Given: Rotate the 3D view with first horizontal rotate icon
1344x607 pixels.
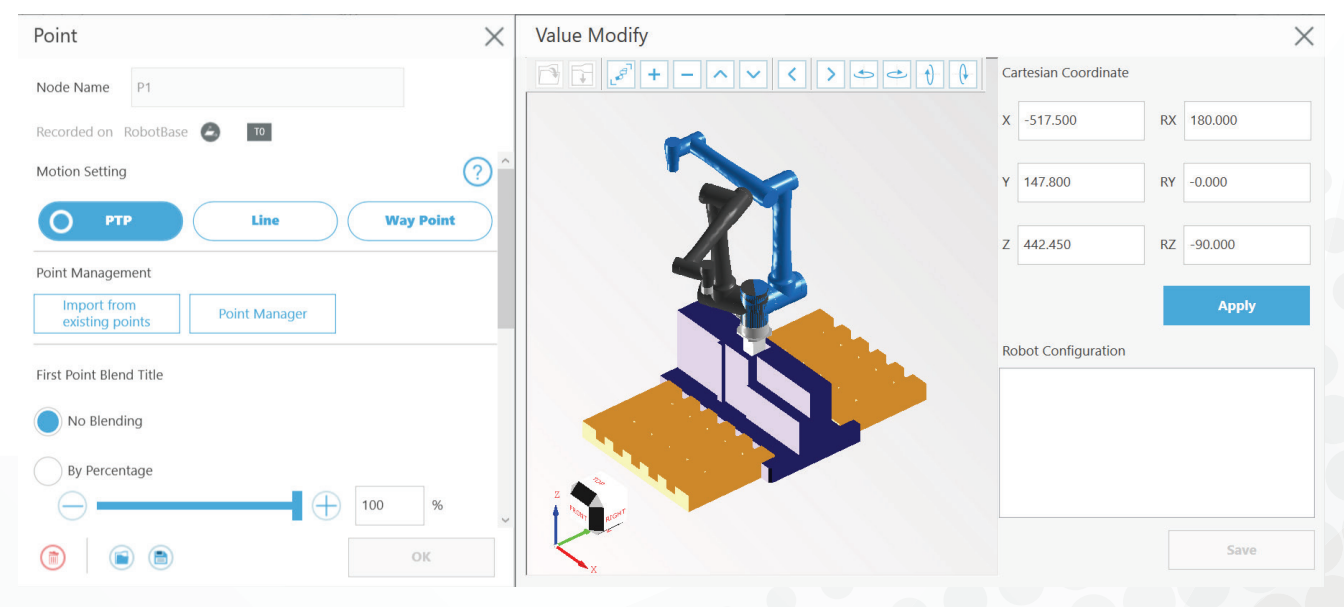Looking at the screenshot, I should pos(864,75).
